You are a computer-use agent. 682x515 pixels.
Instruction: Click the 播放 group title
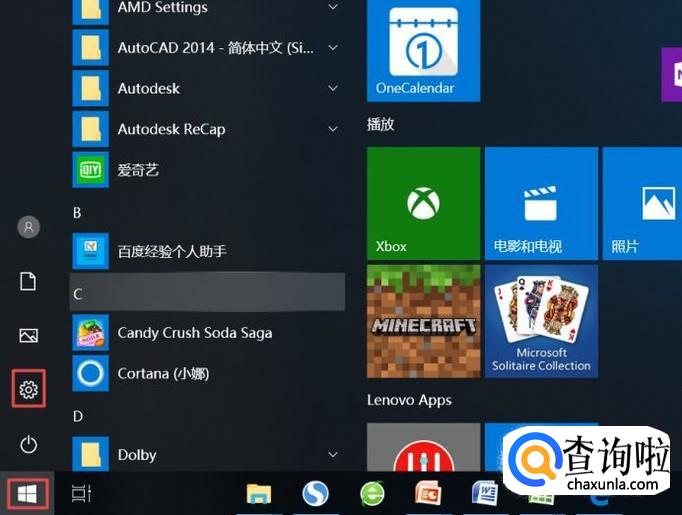click(x=380, y=124)
